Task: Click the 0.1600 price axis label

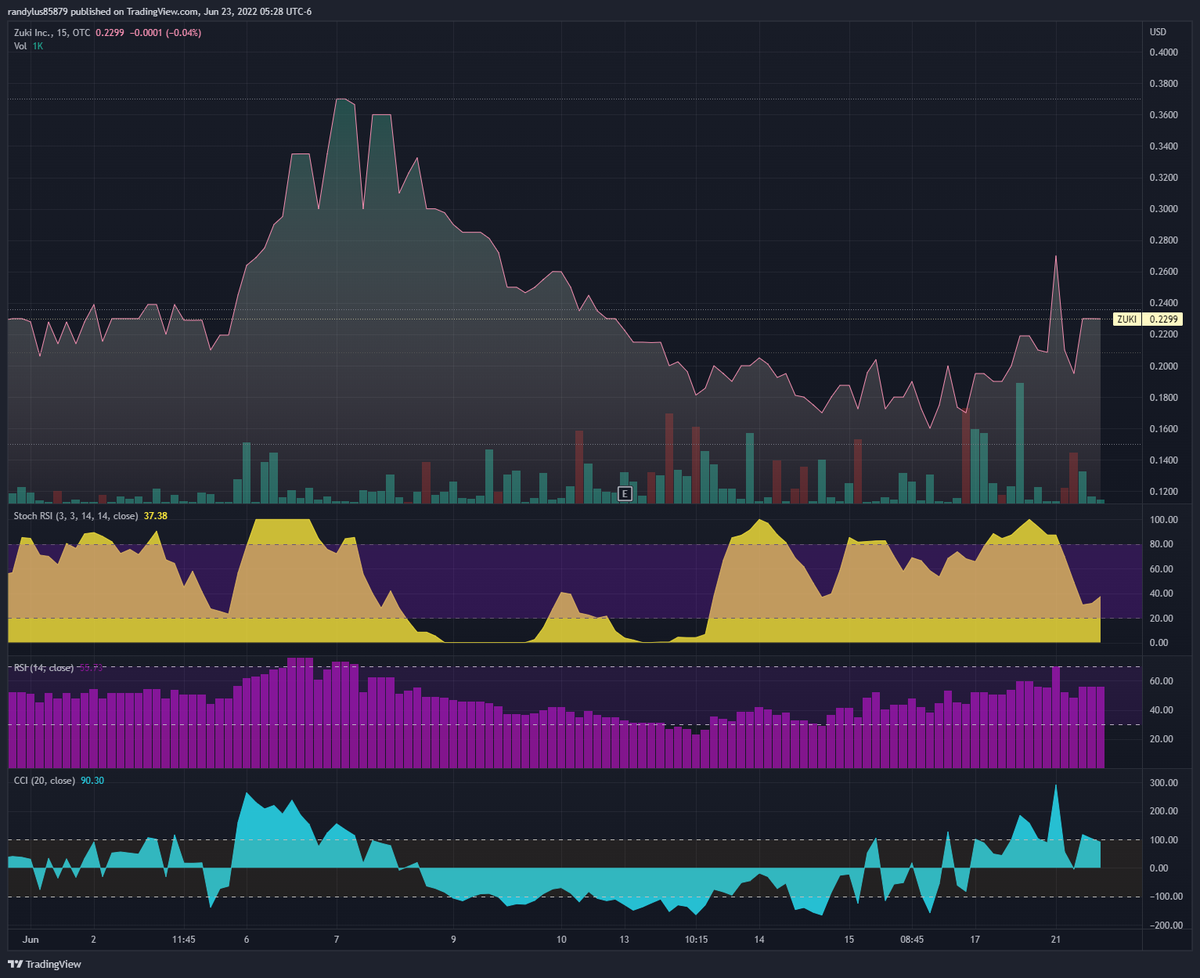Action: (x=1163, y=429)
